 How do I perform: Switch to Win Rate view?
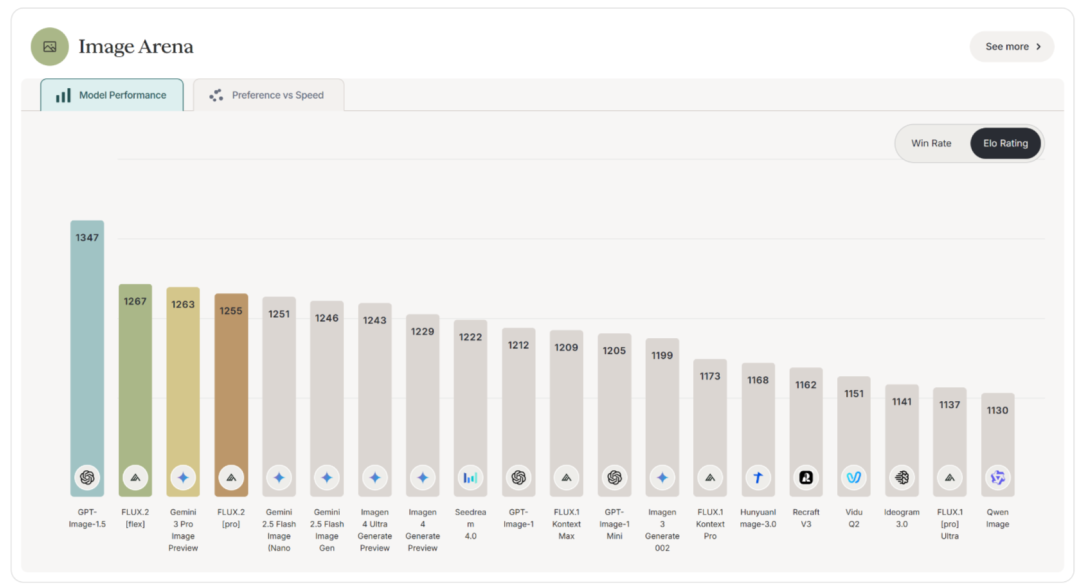click(x=931, y=143)
